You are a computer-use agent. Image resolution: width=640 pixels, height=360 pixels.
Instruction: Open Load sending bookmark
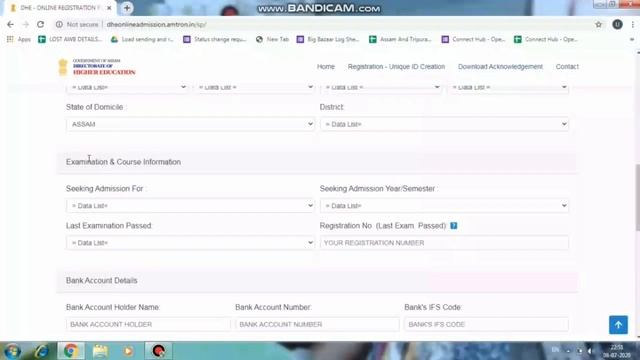click(x=142, y=39)
